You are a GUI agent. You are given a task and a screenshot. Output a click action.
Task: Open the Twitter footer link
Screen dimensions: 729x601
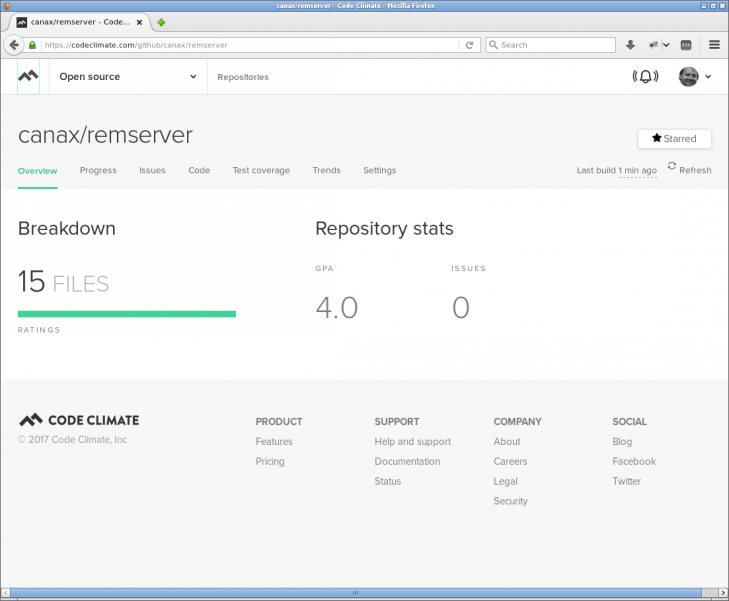pyautogui.click(x=626, y=481)
